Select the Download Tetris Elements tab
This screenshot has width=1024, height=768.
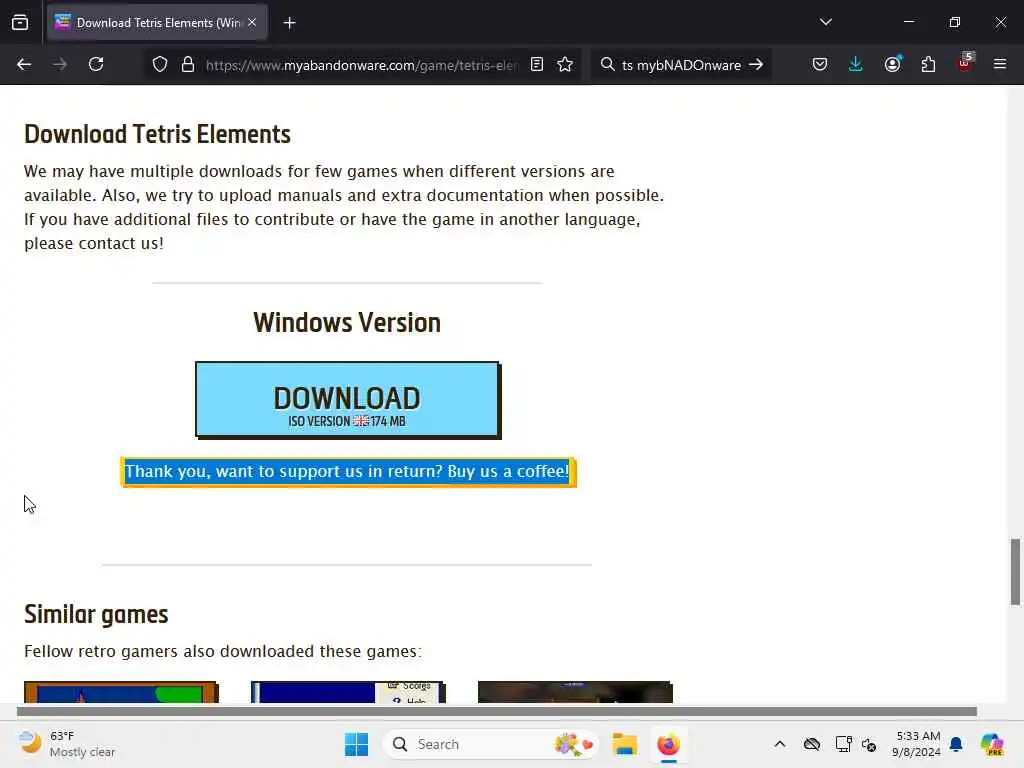click(157, 23)
